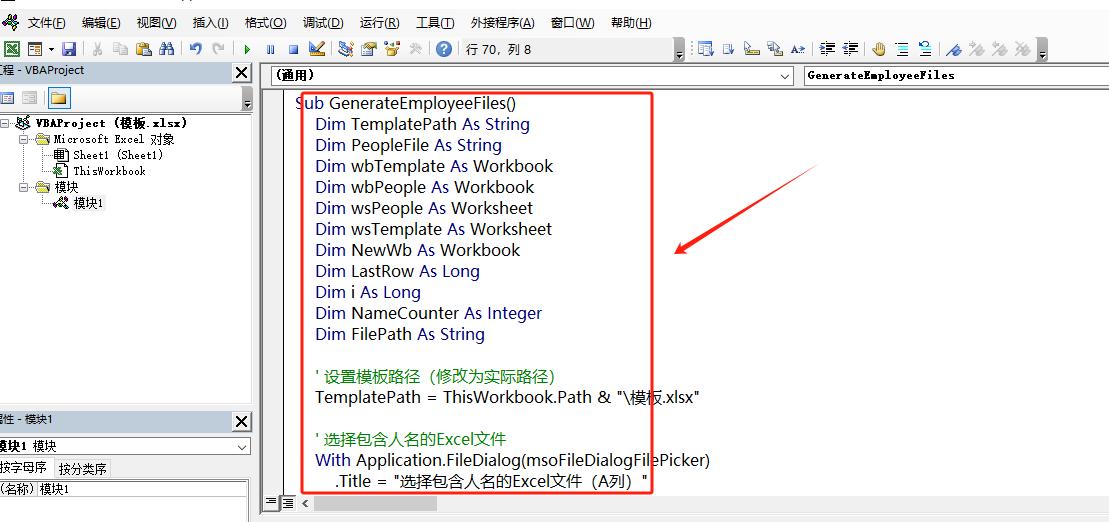The width and height of the screenshot is (1109, 522).
Task: Open the 工具(T) menu
Action: point(435,23)
